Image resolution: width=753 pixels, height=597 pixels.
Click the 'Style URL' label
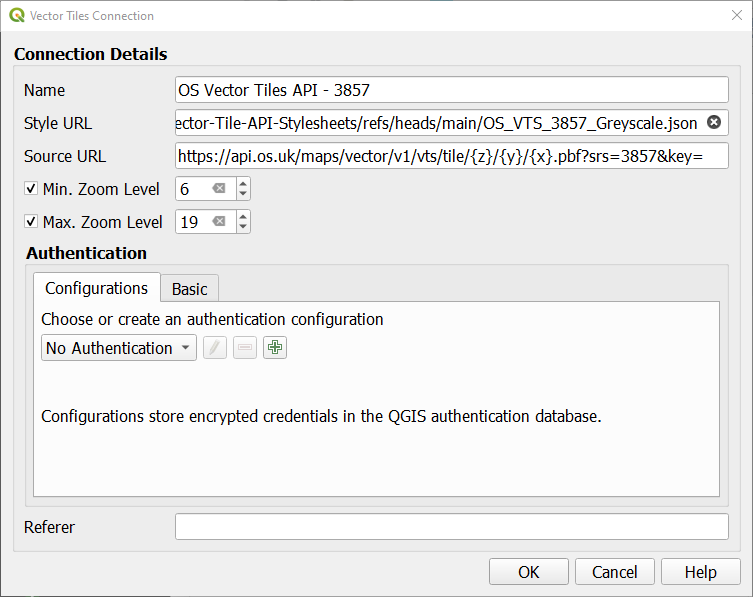[x=58, y=123]
